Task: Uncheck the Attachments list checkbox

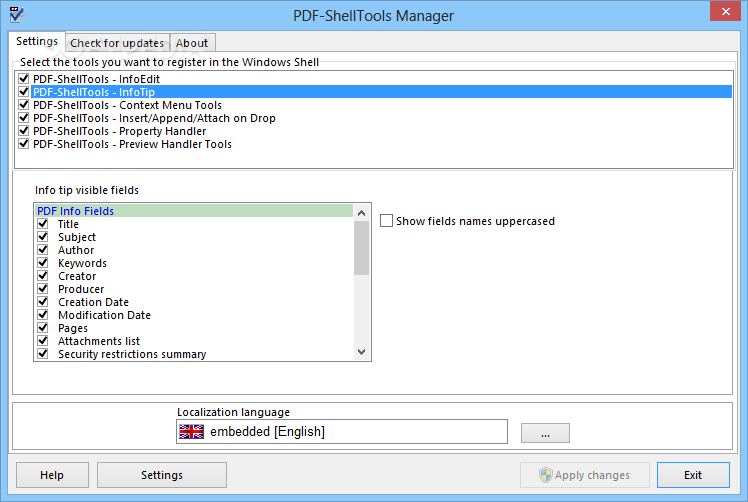Action: point(43,341)
